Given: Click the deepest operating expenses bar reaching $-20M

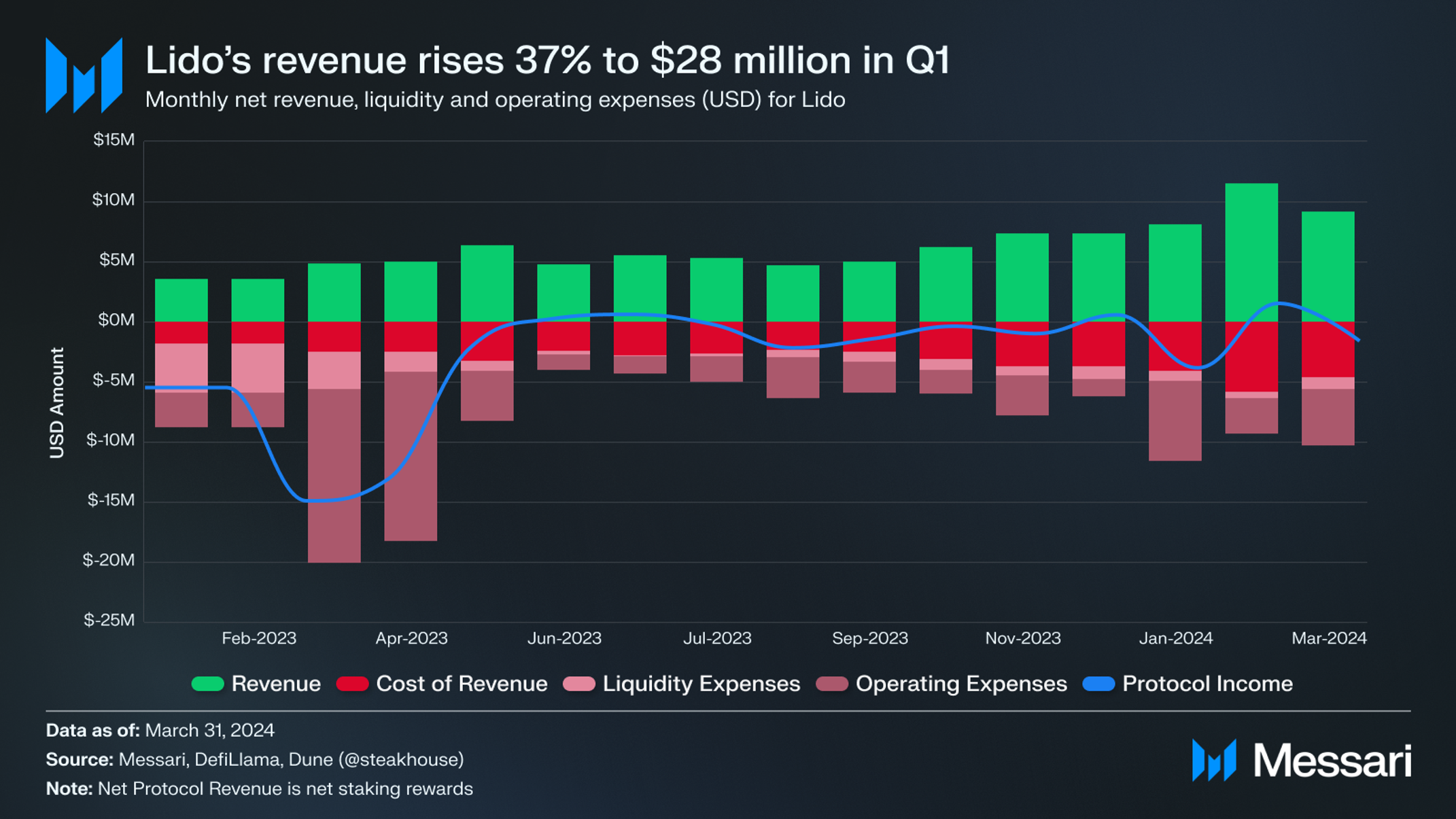Looking at the screenshot, I should [x=334, y=476].
